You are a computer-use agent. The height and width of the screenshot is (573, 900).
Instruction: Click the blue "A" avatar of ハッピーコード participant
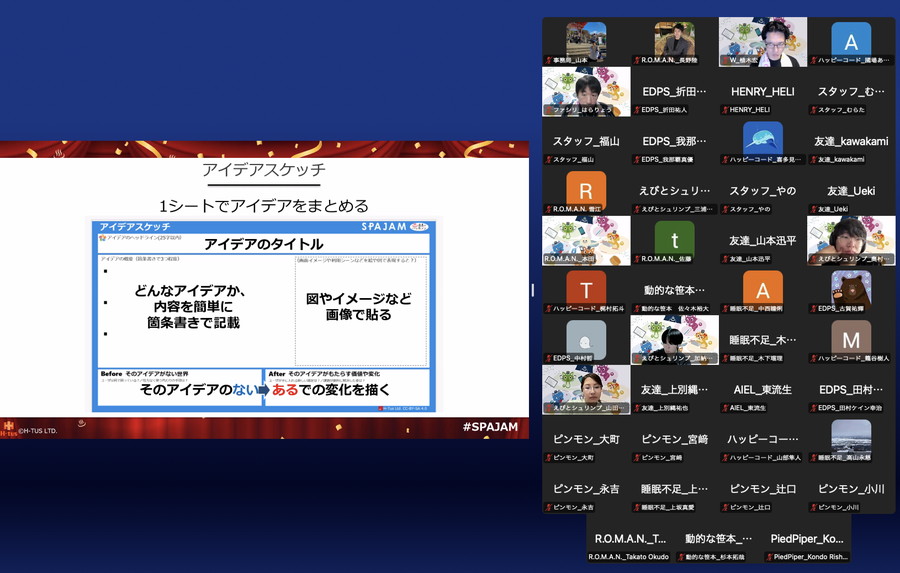click(x=851, y=42)
